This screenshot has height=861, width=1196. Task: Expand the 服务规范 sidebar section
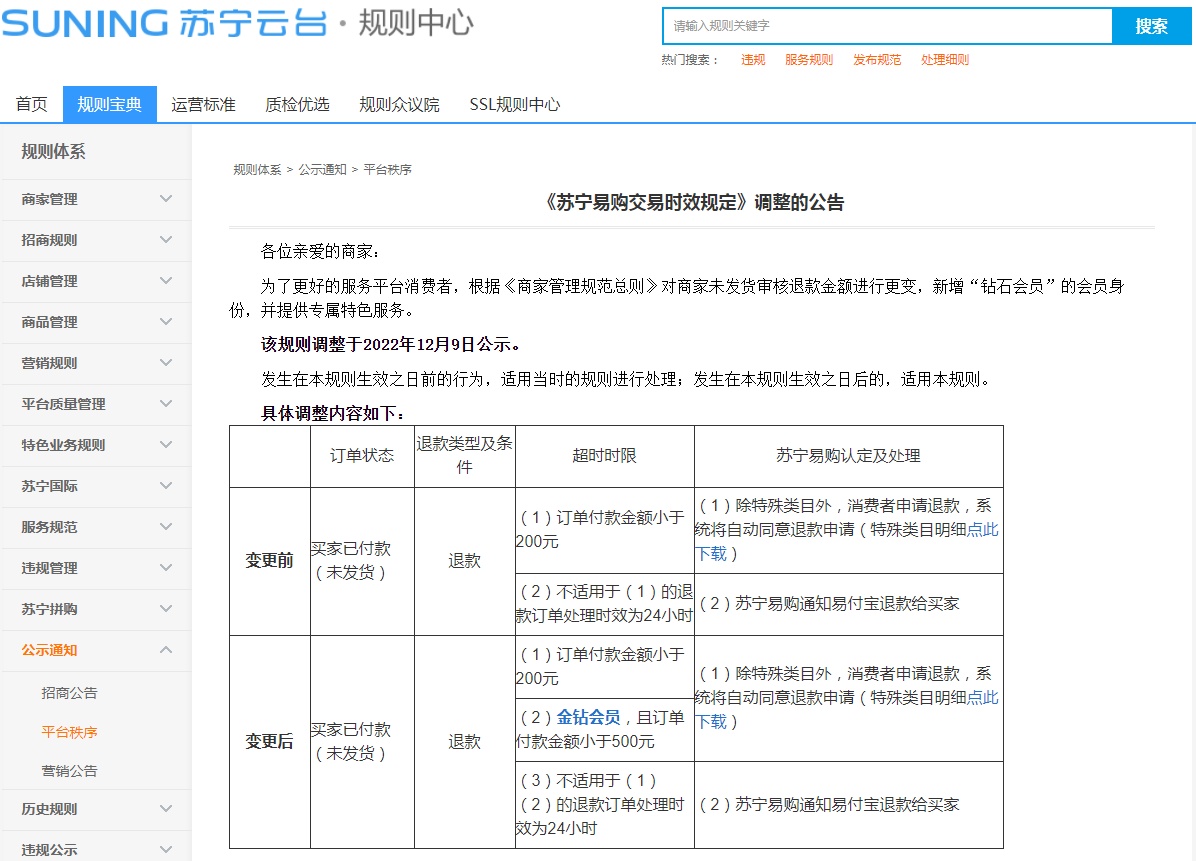tap(96, 528)
